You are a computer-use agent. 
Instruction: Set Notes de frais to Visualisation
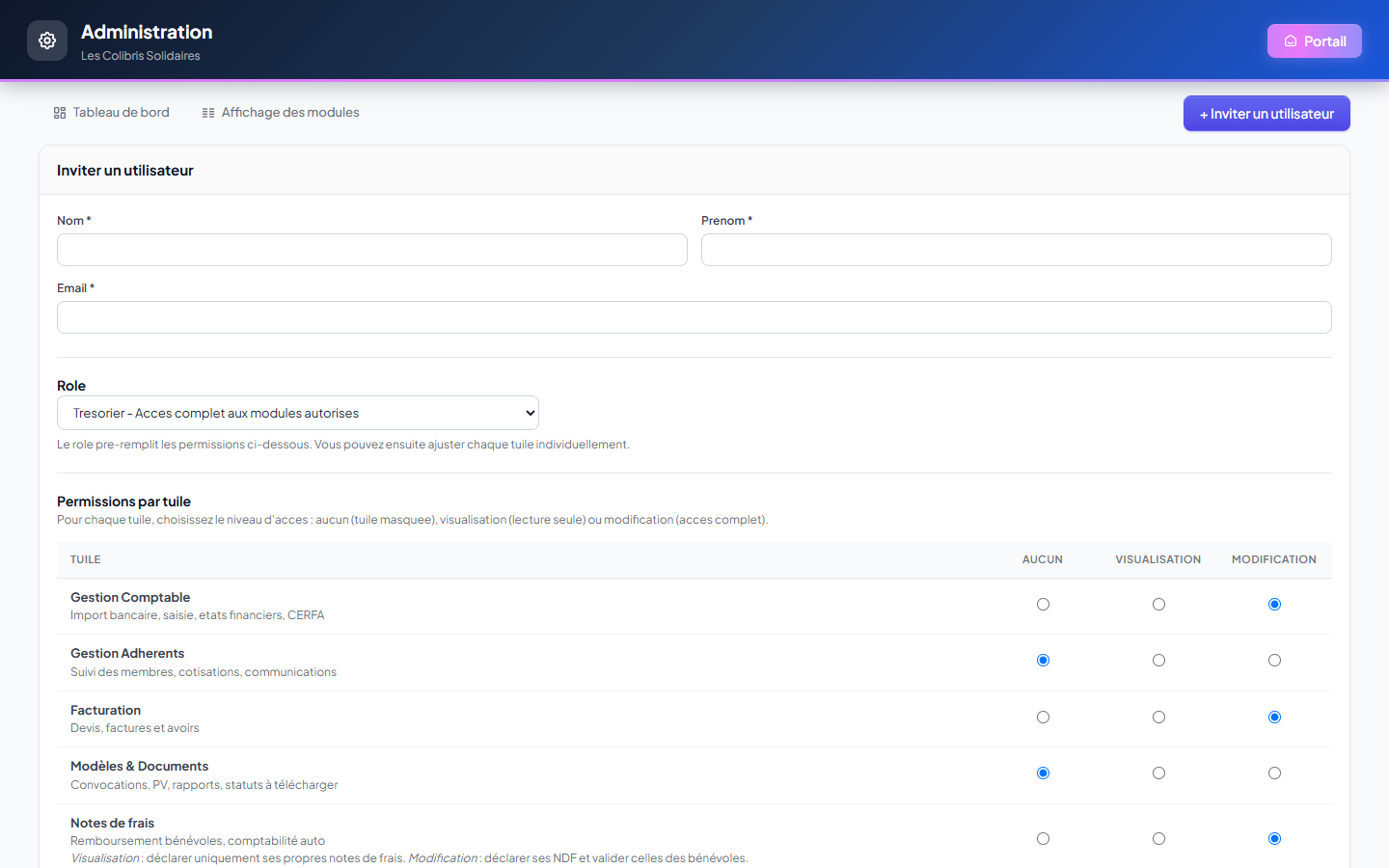(x=1158, y=839)
